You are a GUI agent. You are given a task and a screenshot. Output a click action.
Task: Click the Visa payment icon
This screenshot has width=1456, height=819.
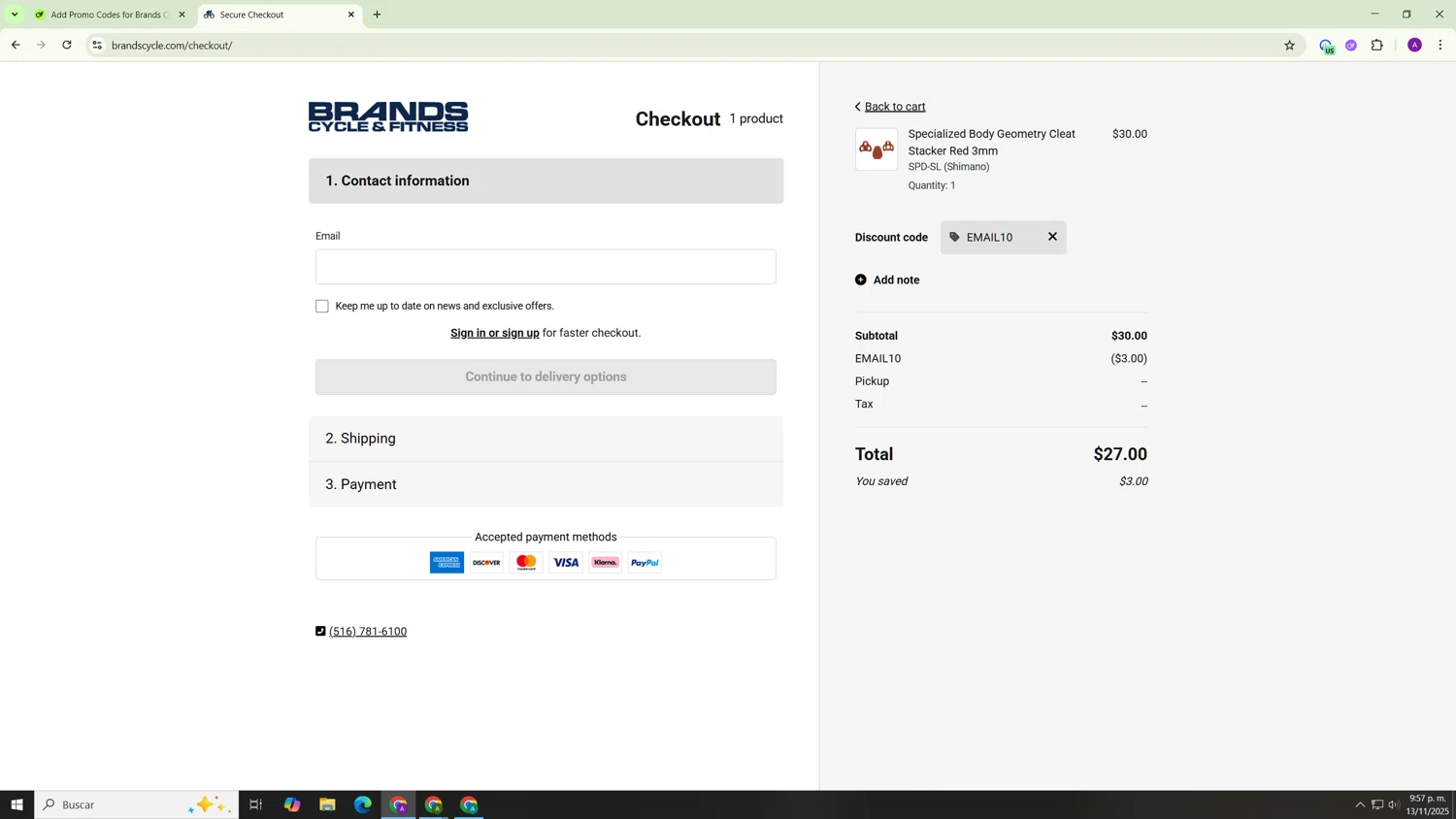tap(566, 563)
